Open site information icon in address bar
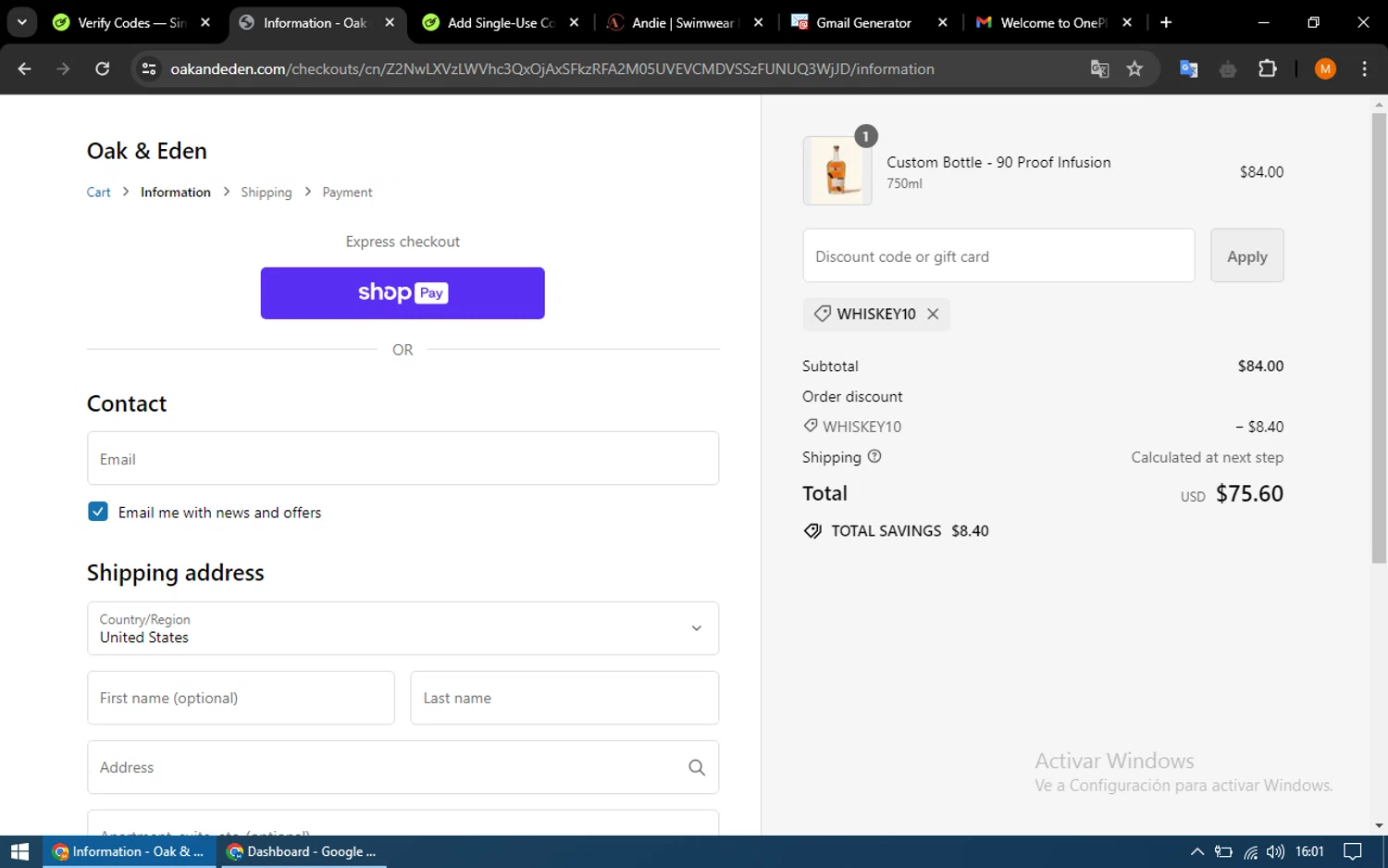Viewport: 1388px width, 868px height. (148, 68)
